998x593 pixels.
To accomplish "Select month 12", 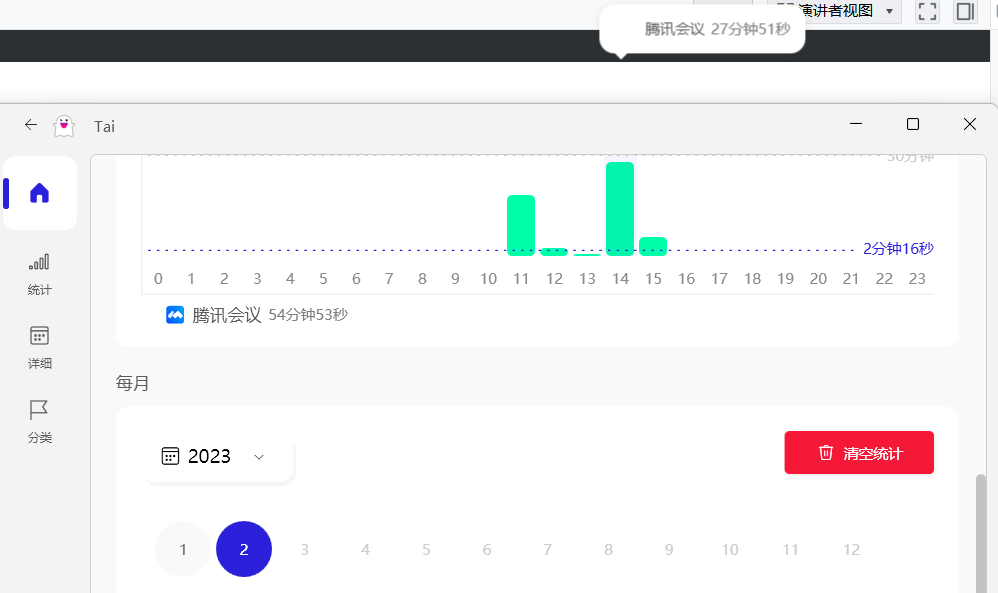I will [852, 549].
